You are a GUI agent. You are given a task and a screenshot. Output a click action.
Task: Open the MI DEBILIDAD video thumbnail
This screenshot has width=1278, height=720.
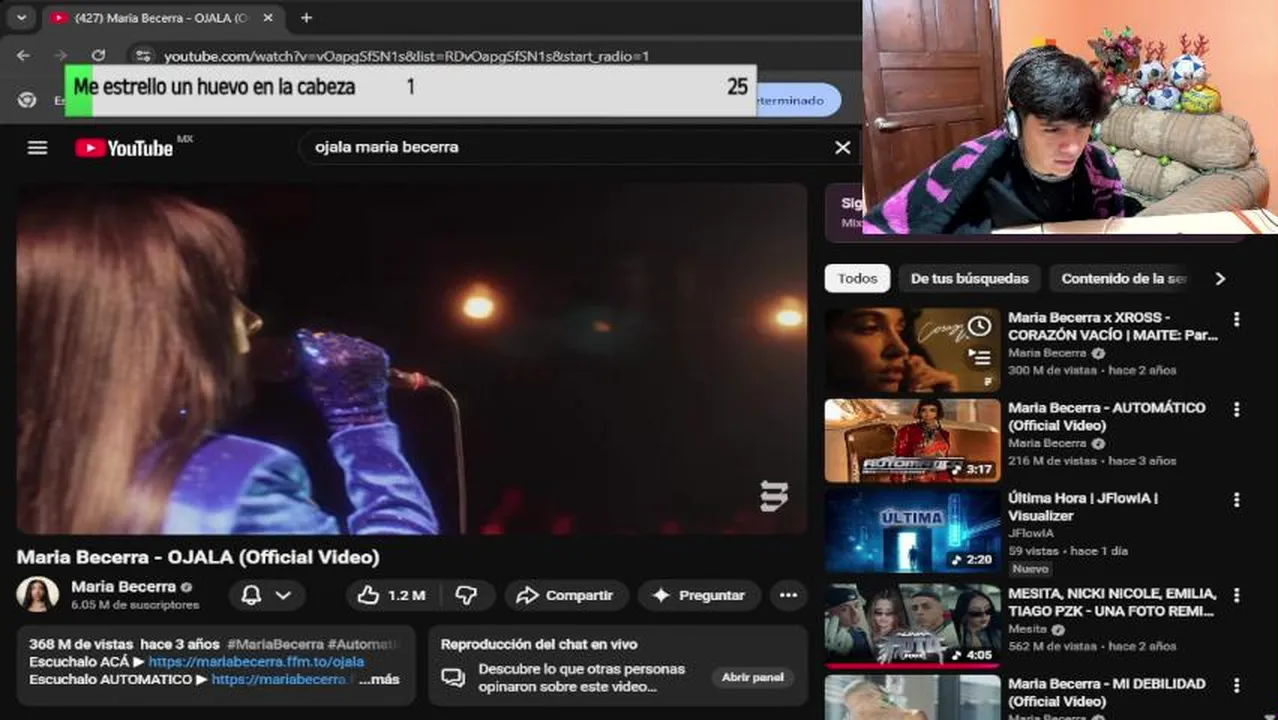pos(912,697)
